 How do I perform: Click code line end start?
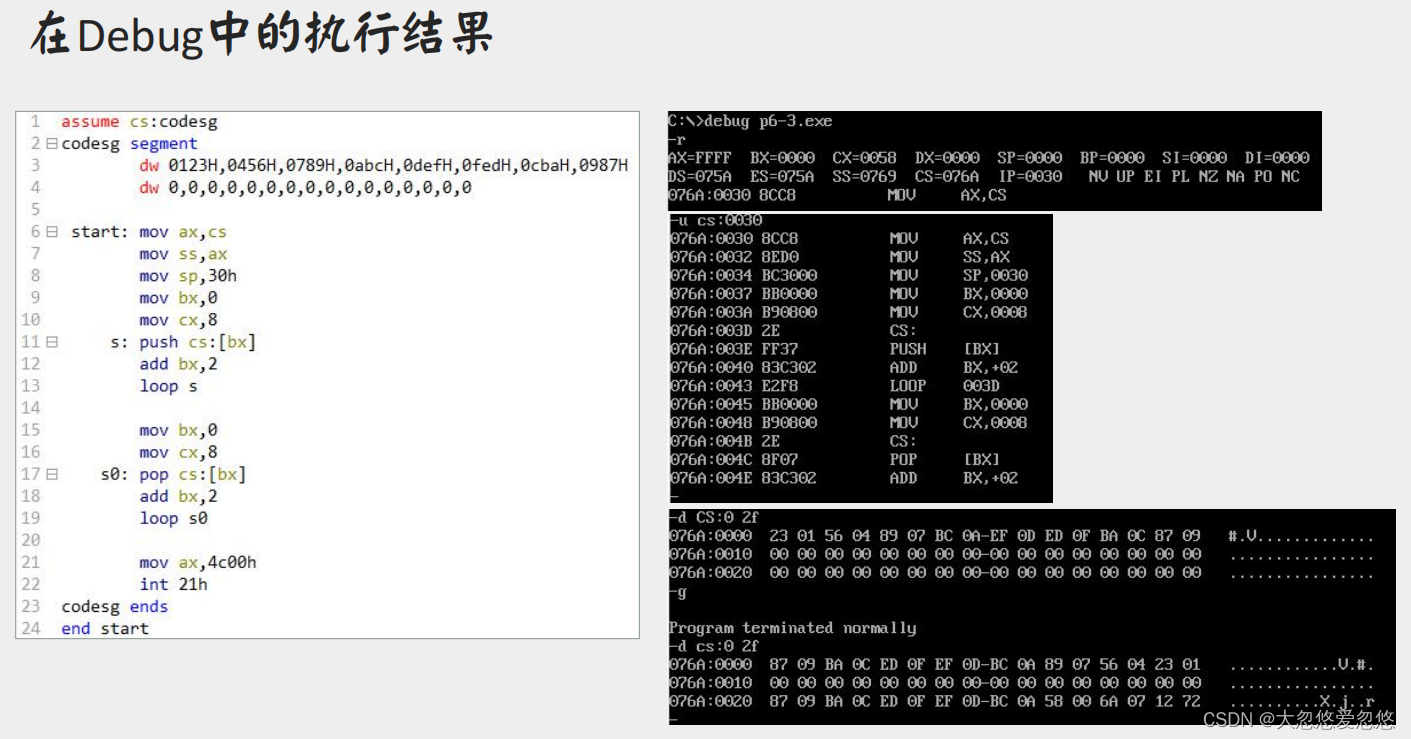pos(105,628)
